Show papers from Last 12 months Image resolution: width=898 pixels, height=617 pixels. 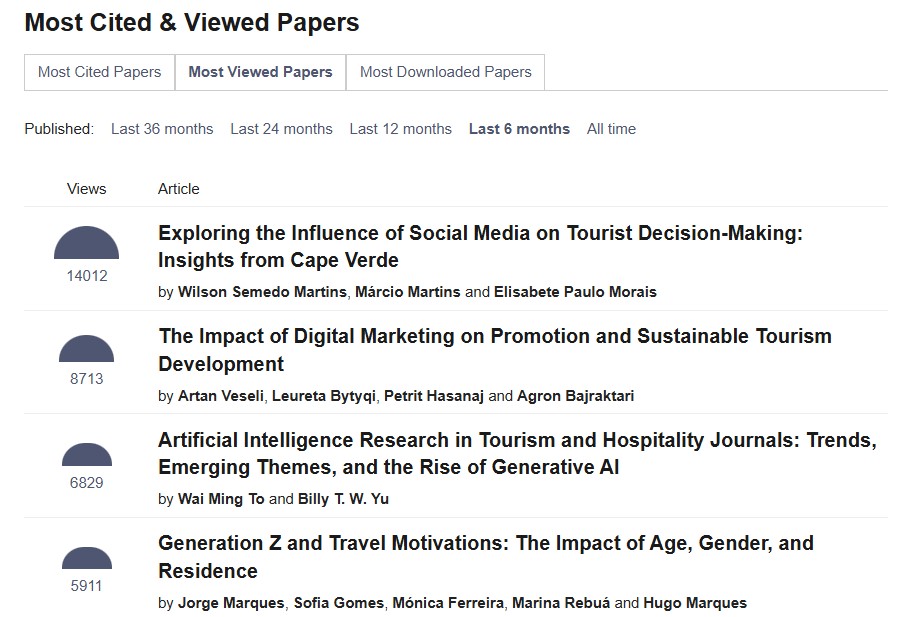pyautogui.click(x=400, y=129)
